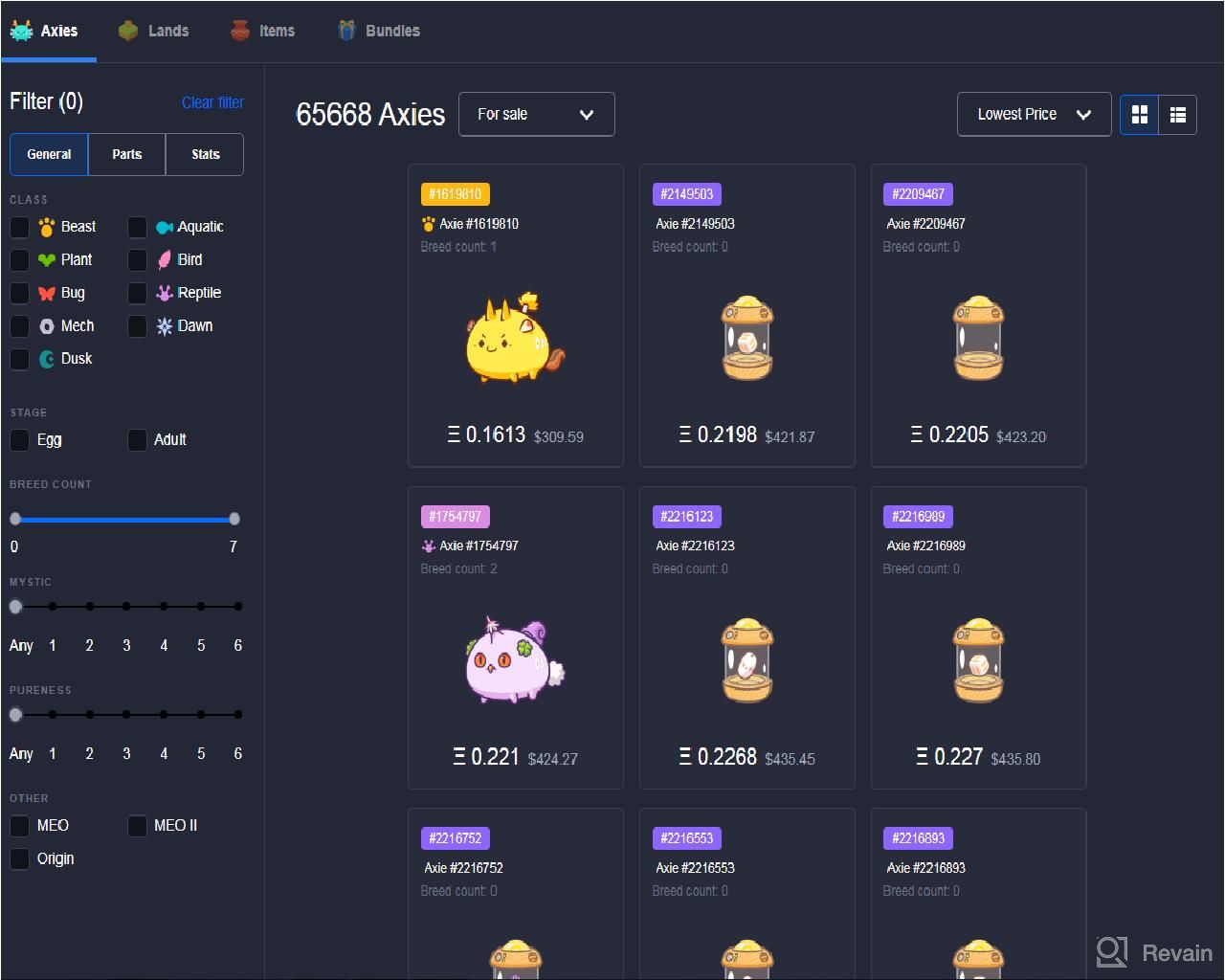
Task: Open the Items marketplace tab
Action: point(263,31)
